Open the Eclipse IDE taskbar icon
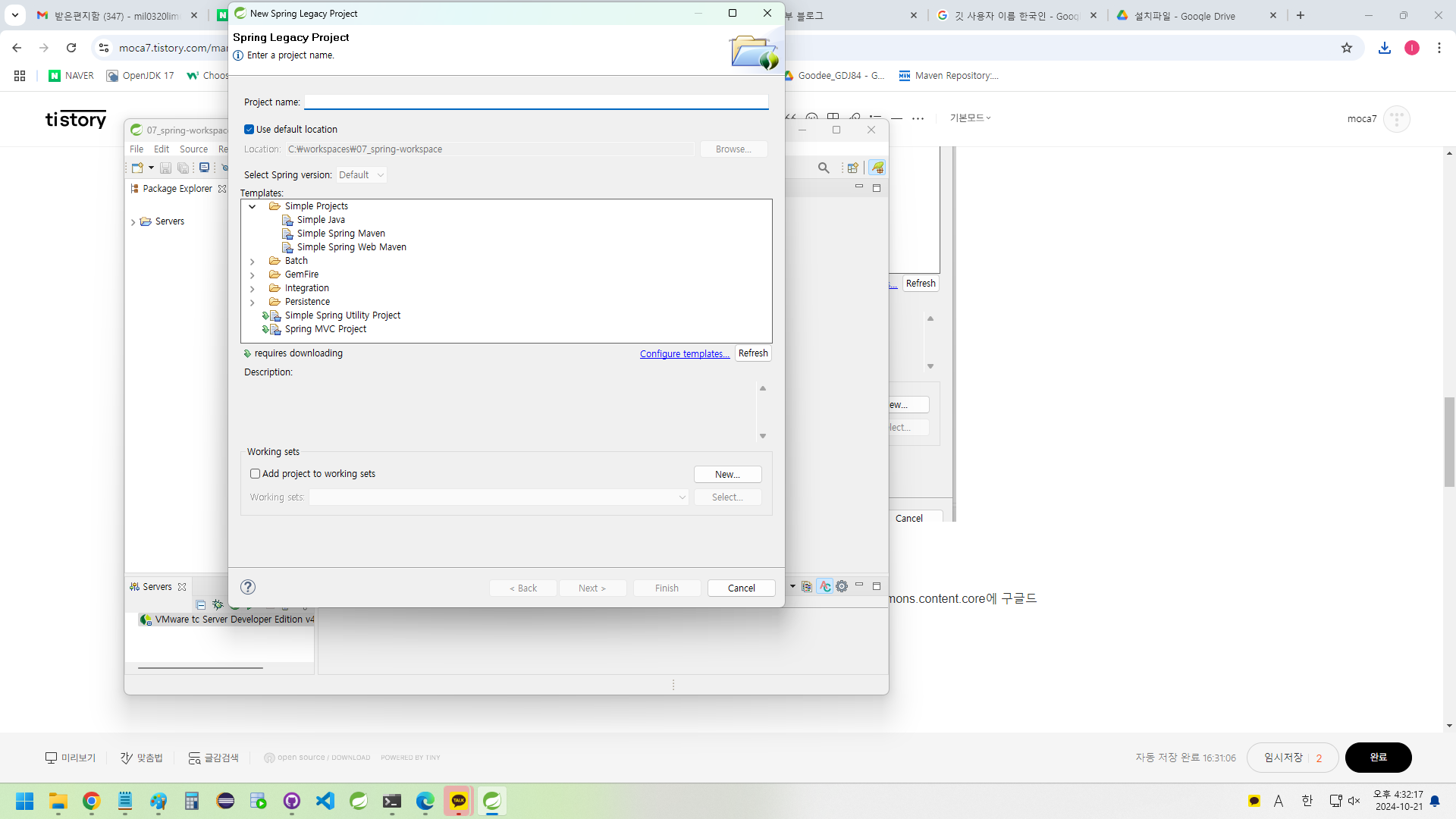 (x=225, y=801)
